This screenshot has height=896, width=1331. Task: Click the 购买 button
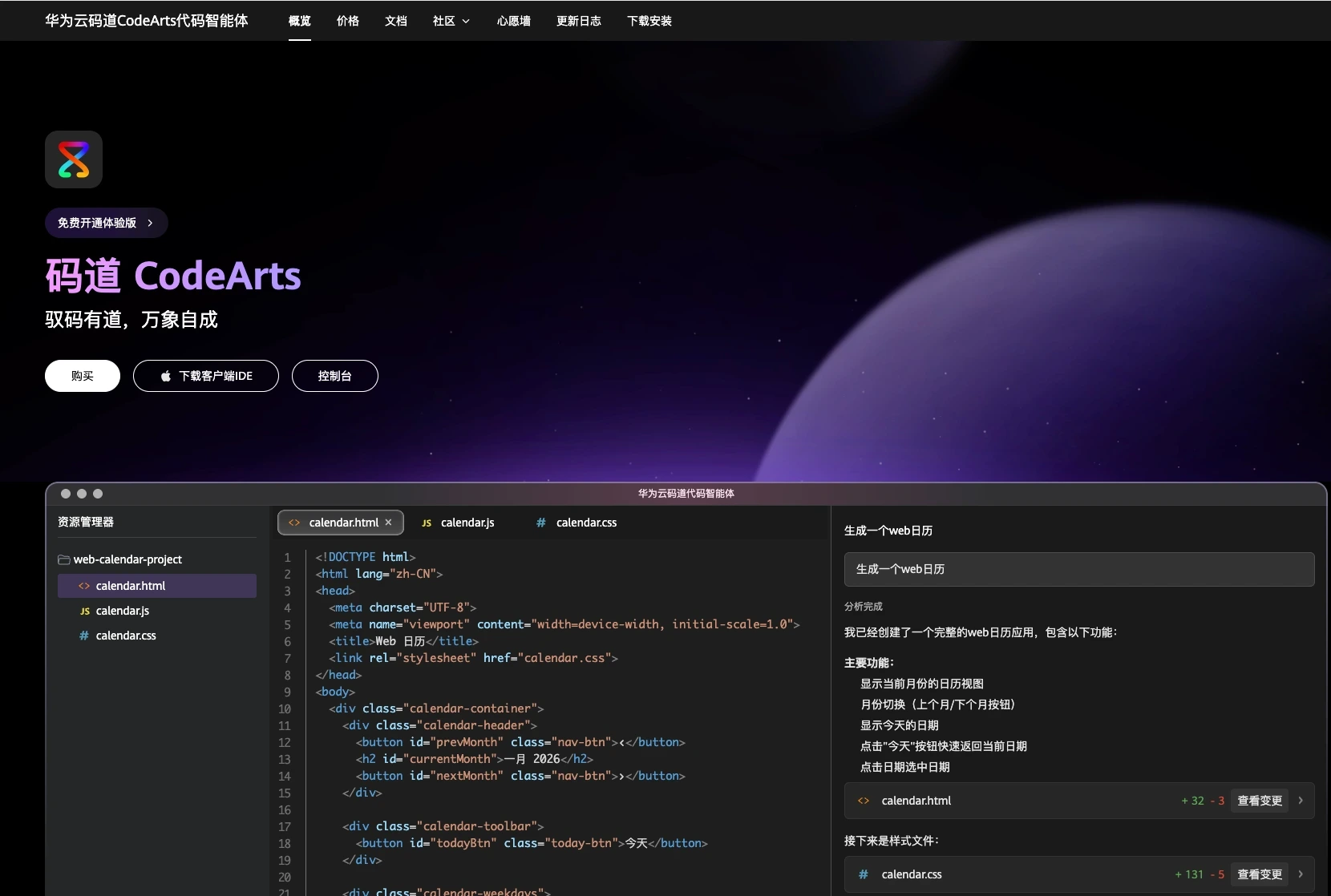[83, 376]
